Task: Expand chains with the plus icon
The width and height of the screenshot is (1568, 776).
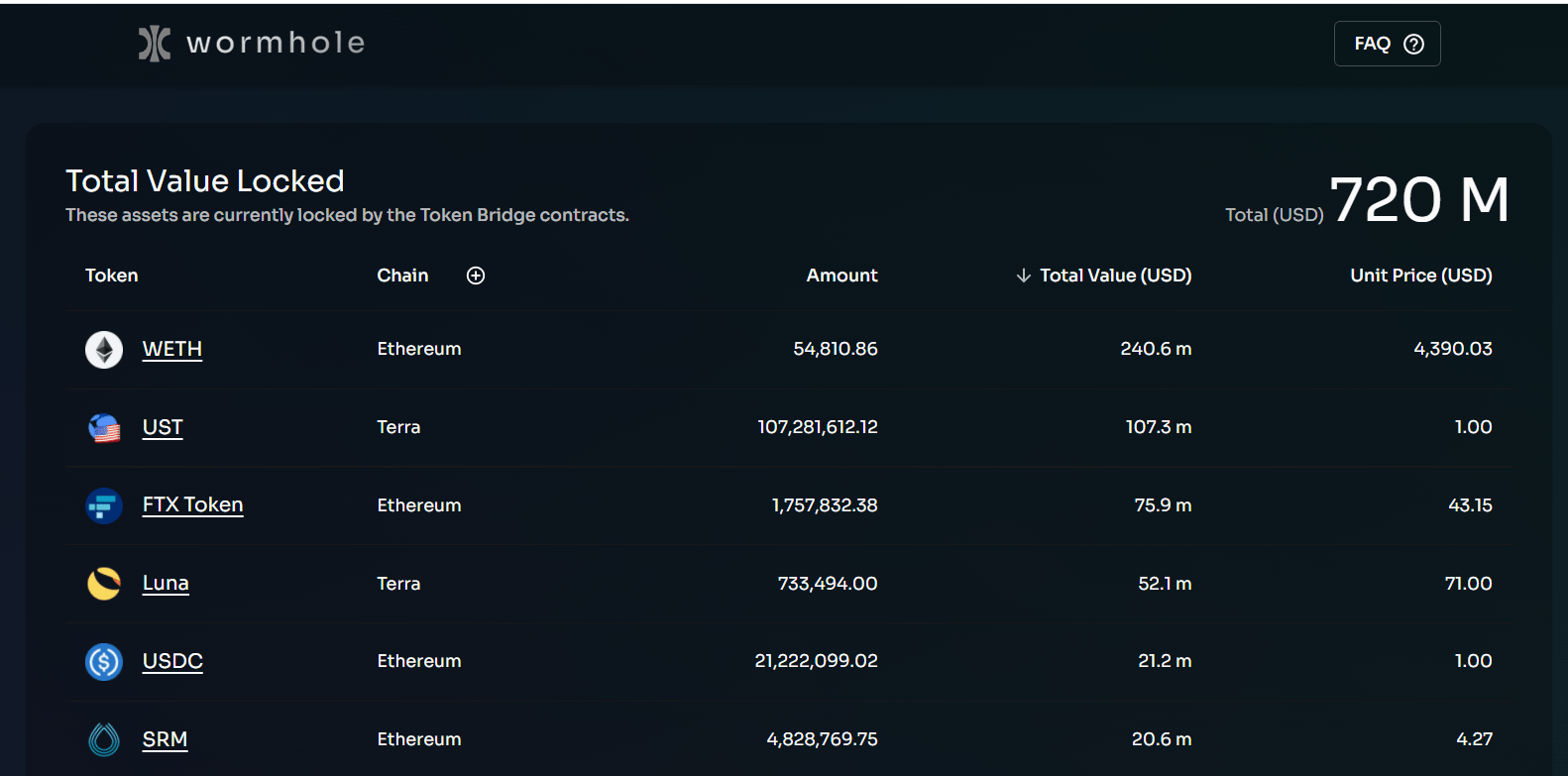Action: (476, 276)
